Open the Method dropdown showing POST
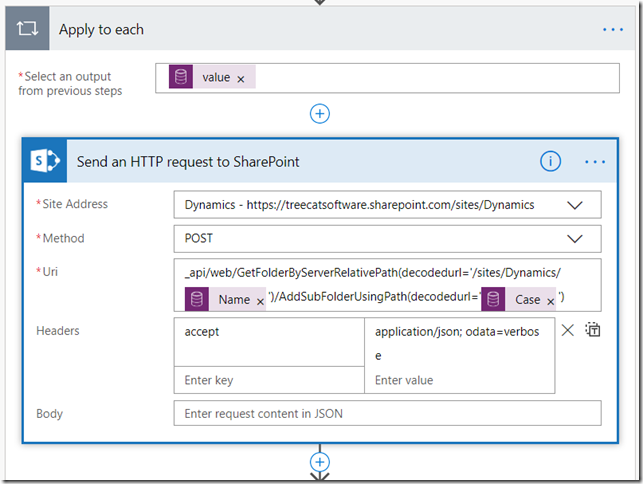Screen dimensions: 643x484 pos(575,239)
